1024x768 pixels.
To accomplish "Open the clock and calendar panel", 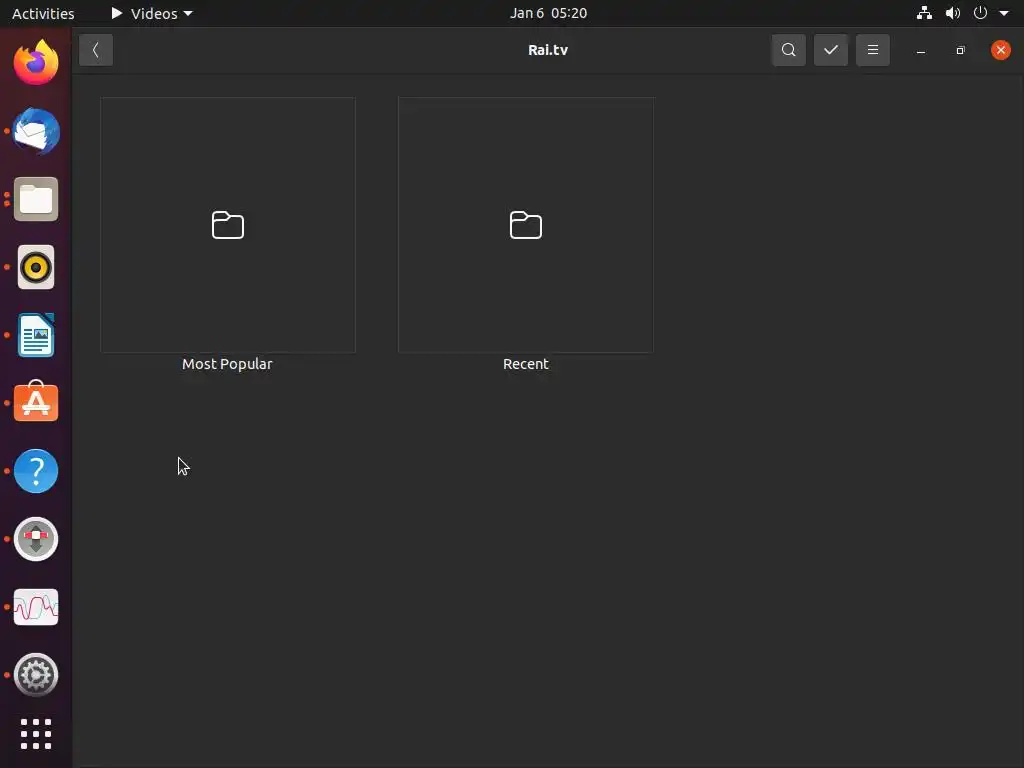I will (548, 13).
